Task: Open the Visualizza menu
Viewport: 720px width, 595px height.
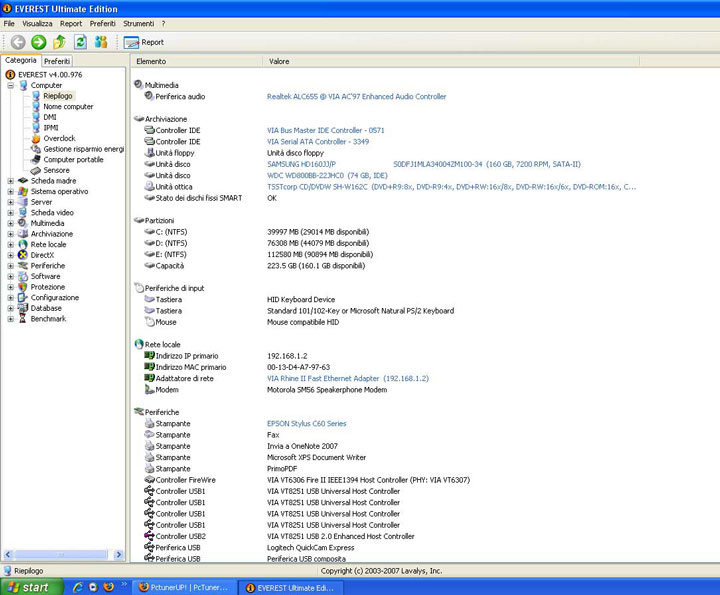Action: coord(37,23)
